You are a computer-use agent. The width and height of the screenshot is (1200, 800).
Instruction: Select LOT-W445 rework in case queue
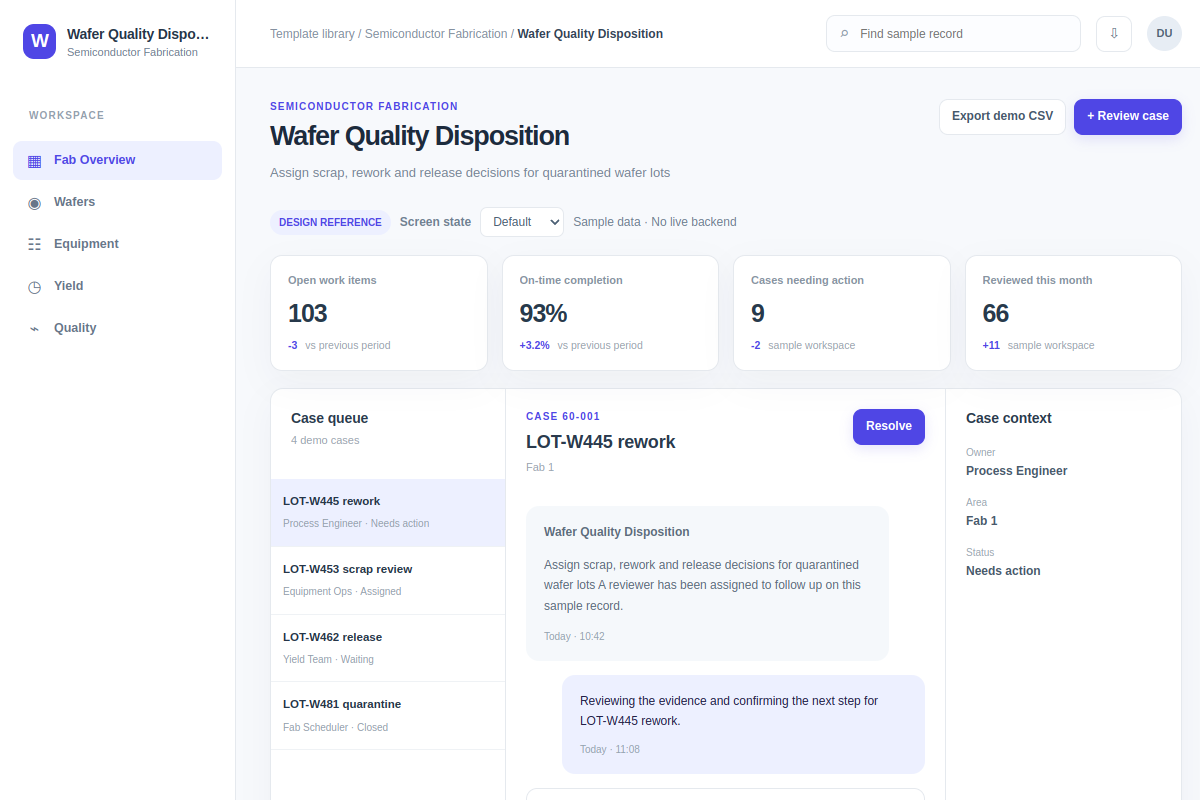(x=388, y=512)
